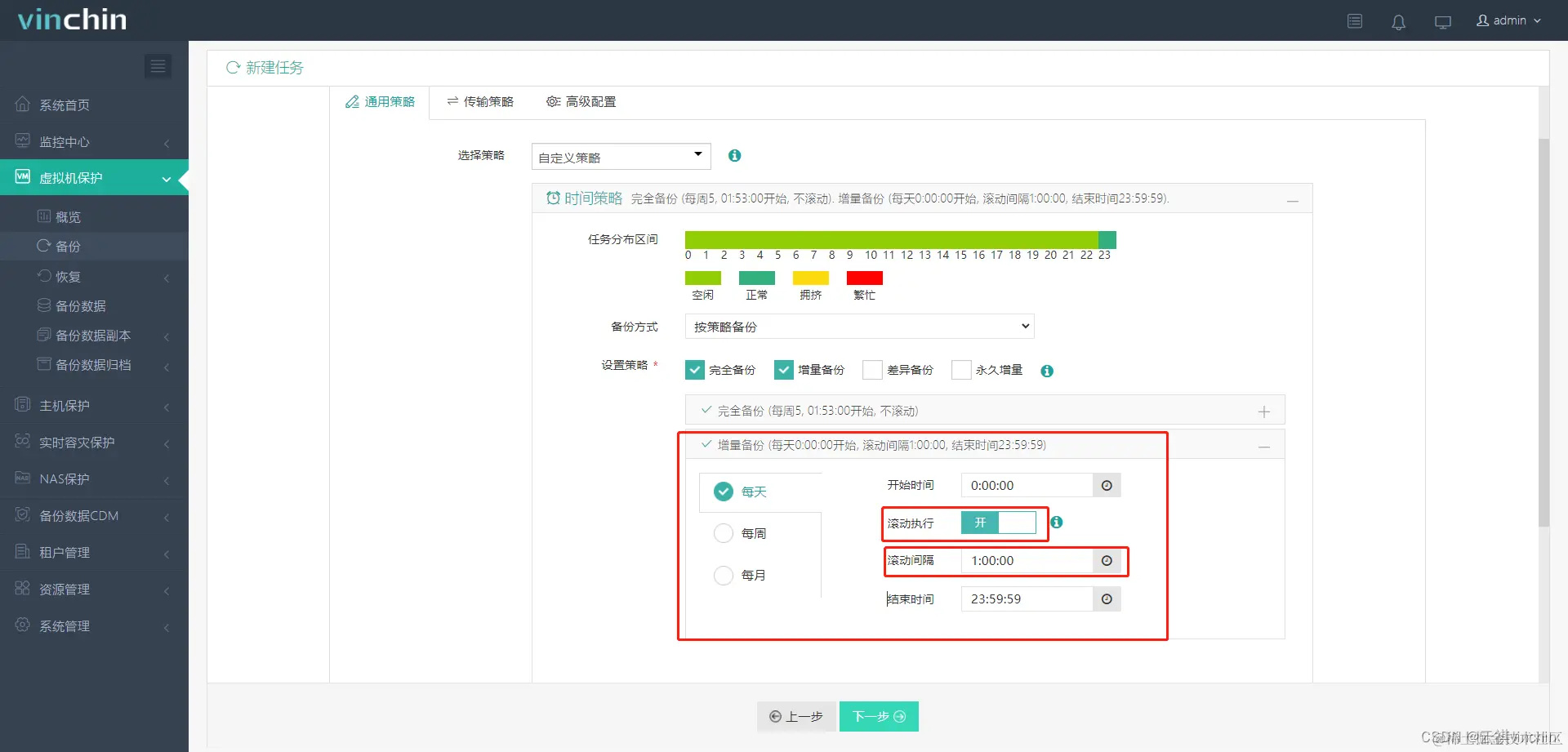The width and height of the screenshot is (1568, 752).
Task: Click the 上一步 button
Action: (796, 716)
